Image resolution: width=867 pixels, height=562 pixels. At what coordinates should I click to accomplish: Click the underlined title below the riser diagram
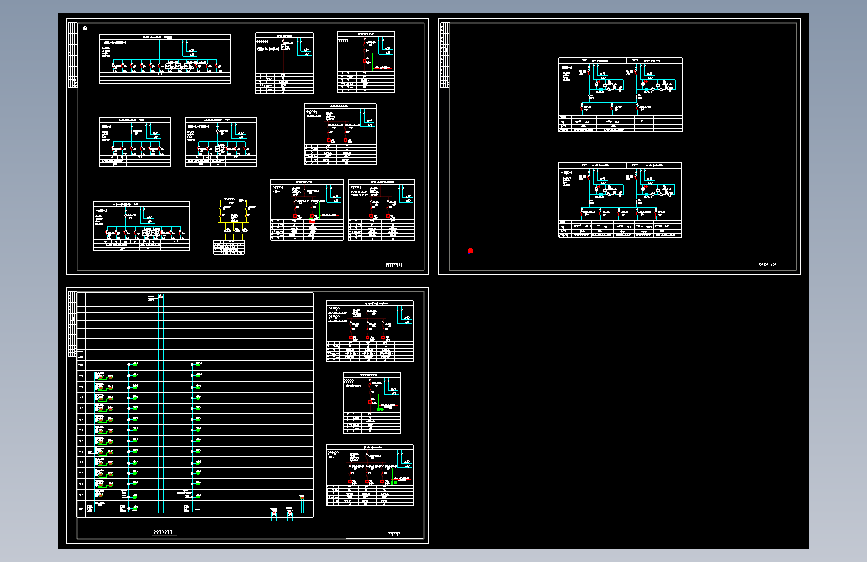coord(163,532)
